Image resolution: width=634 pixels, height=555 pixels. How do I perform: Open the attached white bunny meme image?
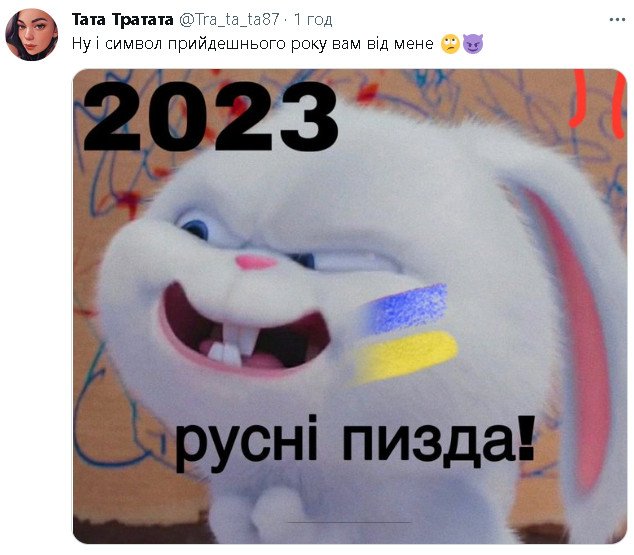pyautogui.click(x=350, y=306)
